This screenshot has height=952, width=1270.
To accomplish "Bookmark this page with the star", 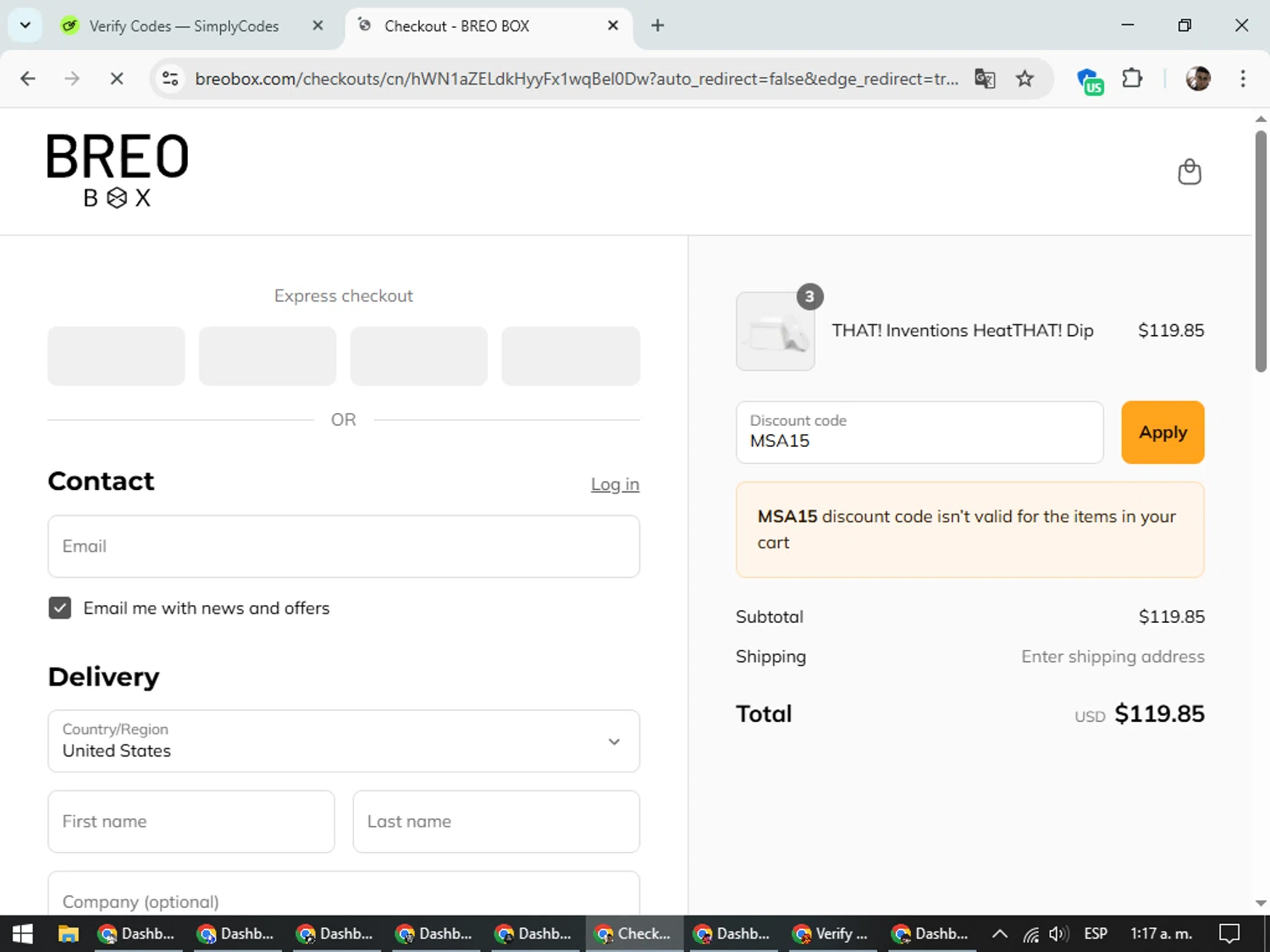I will [1024, 79].
